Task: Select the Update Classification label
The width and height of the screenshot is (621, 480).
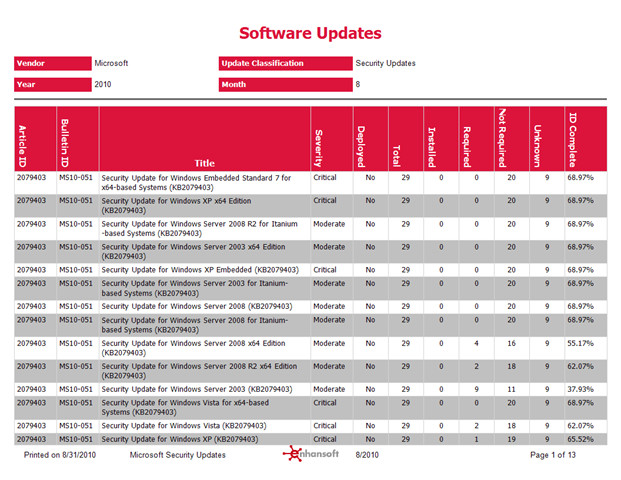Action: [x=286, y=63]
